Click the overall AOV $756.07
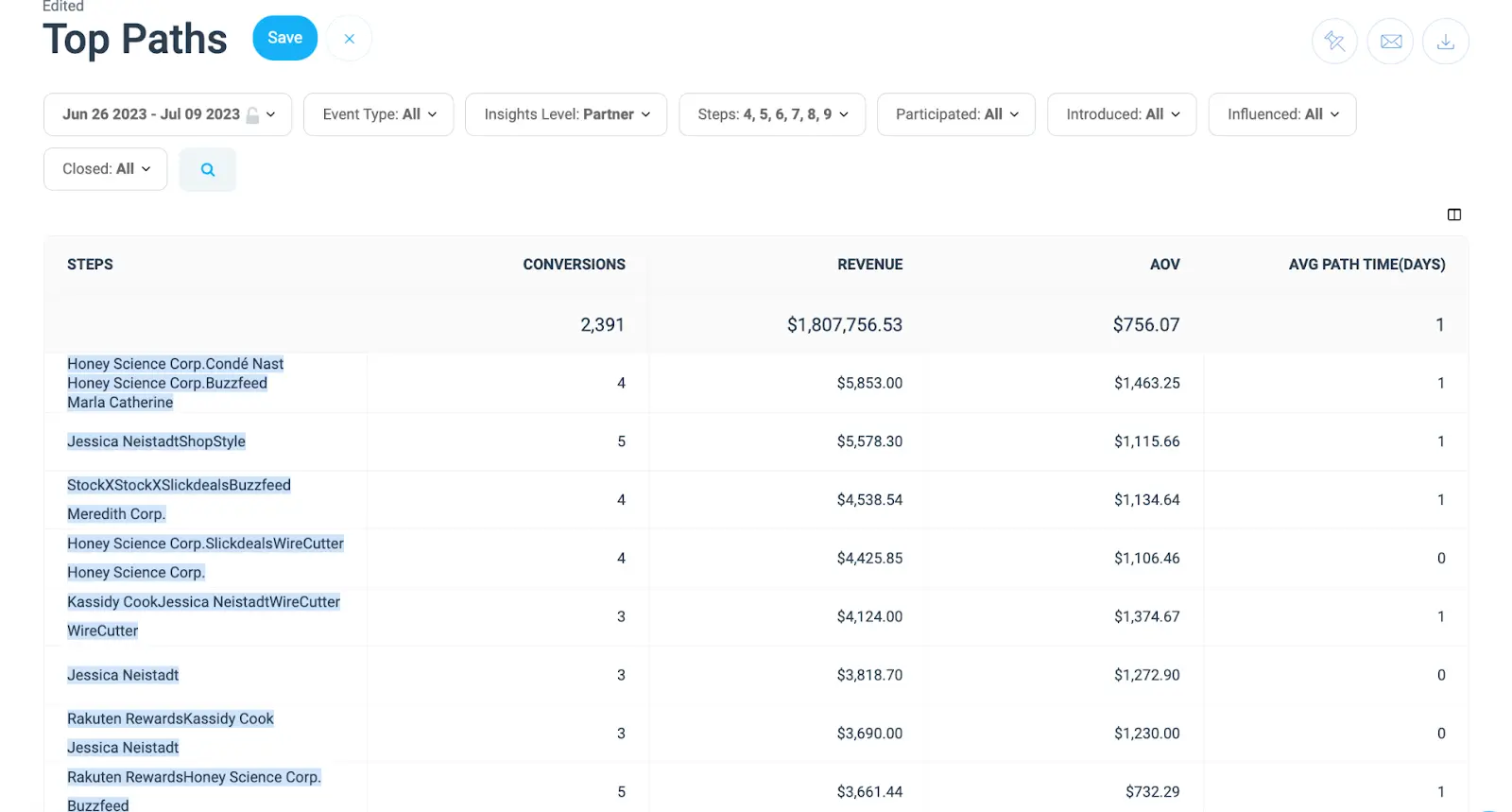The image size is (1512, 812). point(1146,325)
